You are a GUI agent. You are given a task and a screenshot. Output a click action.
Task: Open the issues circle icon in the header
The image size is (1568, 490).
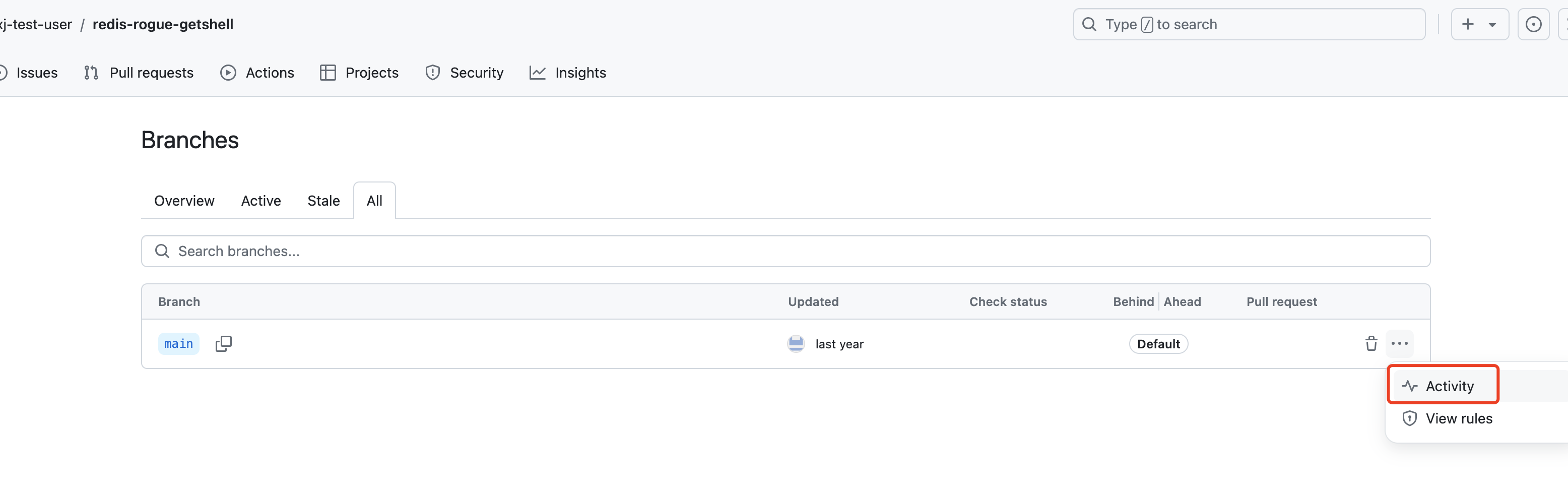point(1533,24)
